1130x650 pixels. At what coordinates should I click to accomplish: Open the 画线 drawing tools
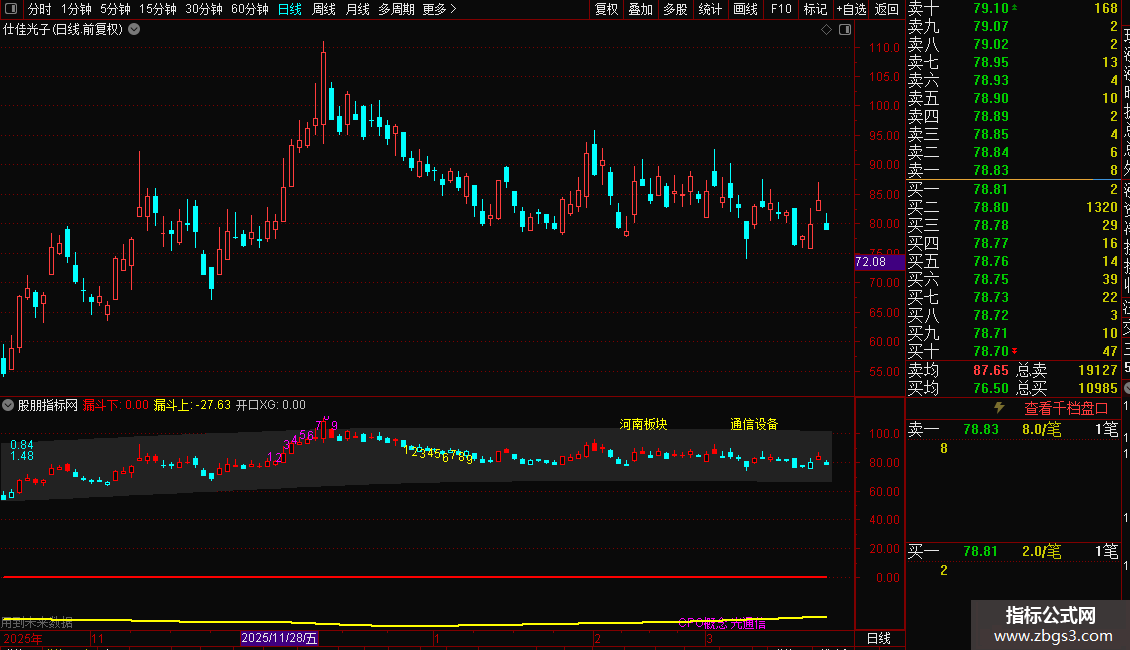745,9
